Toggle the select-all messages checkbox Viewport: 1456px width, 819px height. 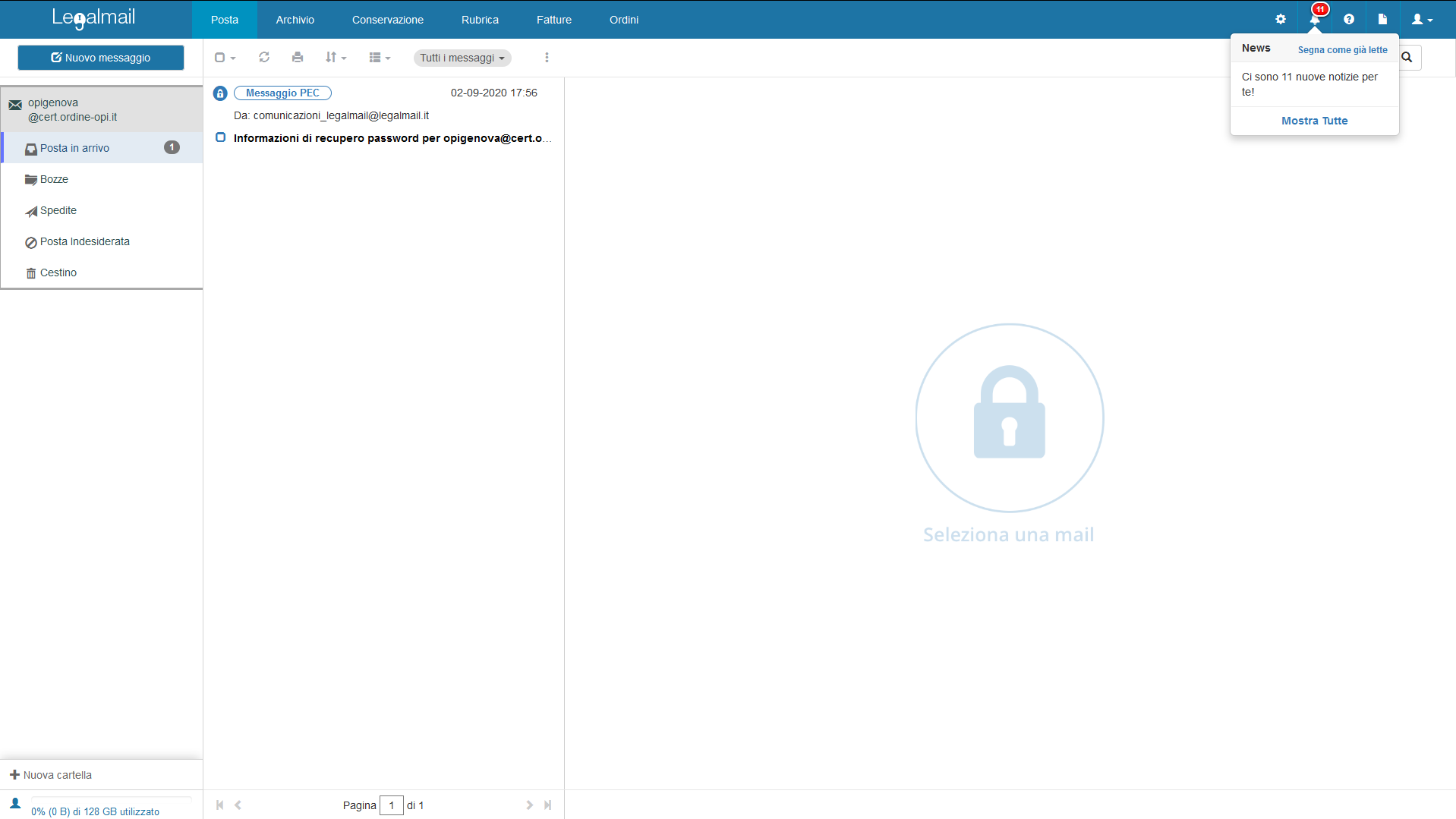(x=220, y=58)
